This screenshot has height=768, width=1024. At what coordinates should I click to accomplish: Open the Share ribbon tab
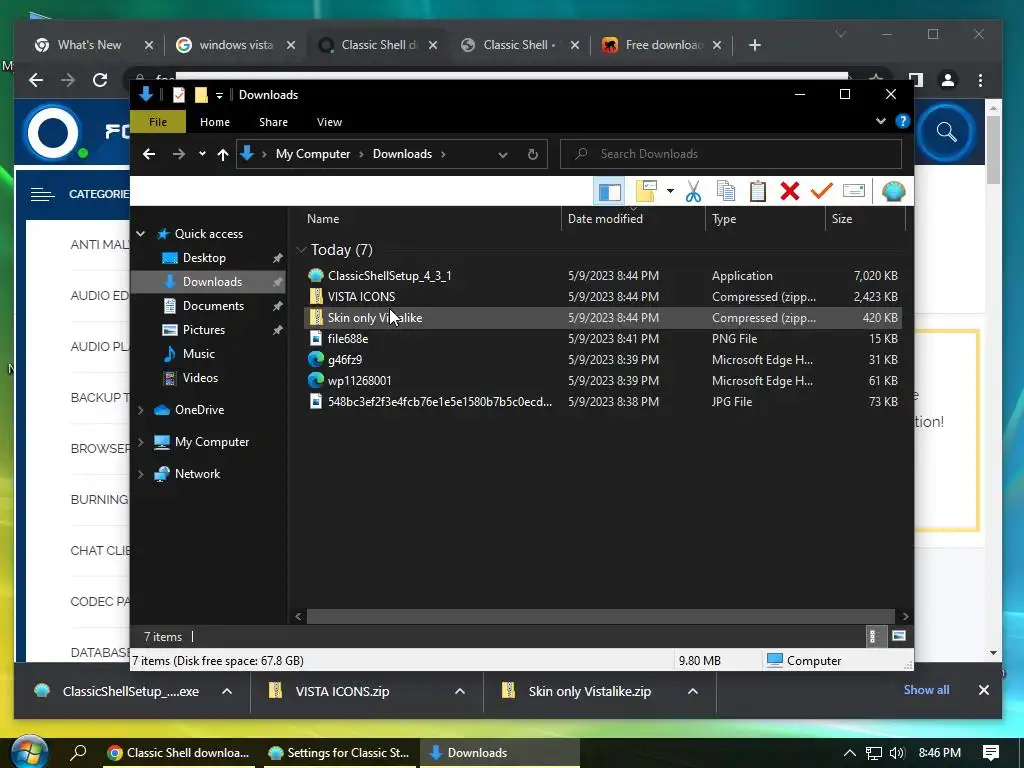point(273,122)
